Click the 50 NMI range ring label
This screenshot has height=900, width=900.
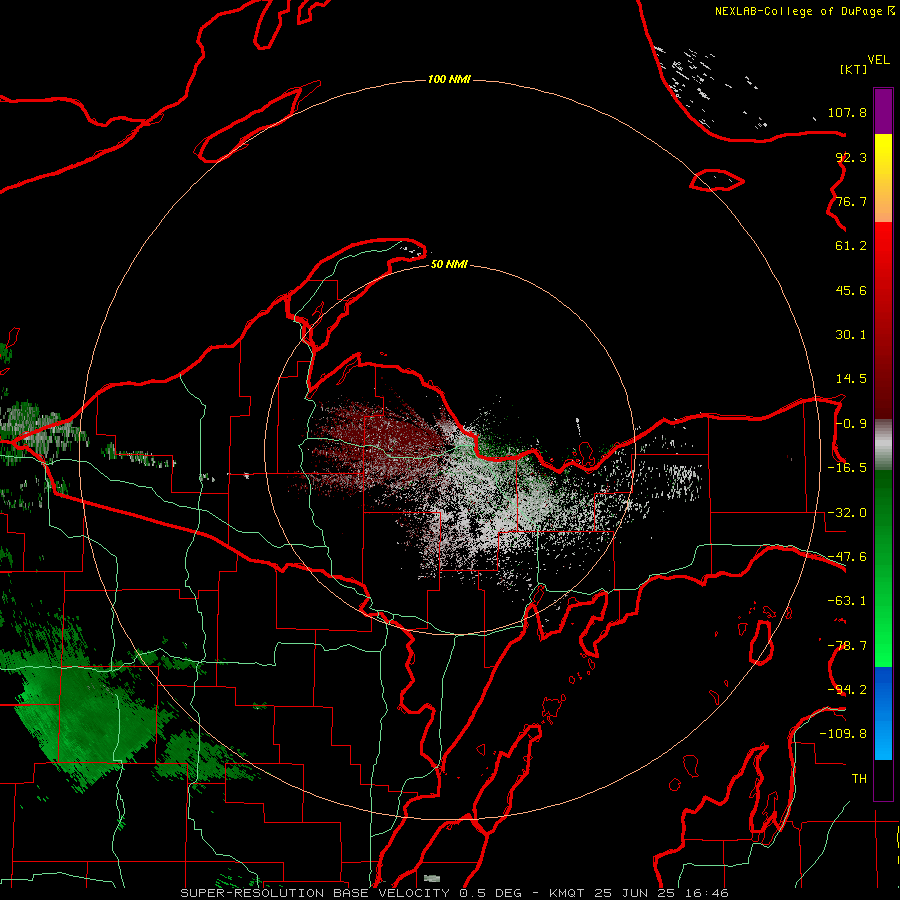pos(449,264)
